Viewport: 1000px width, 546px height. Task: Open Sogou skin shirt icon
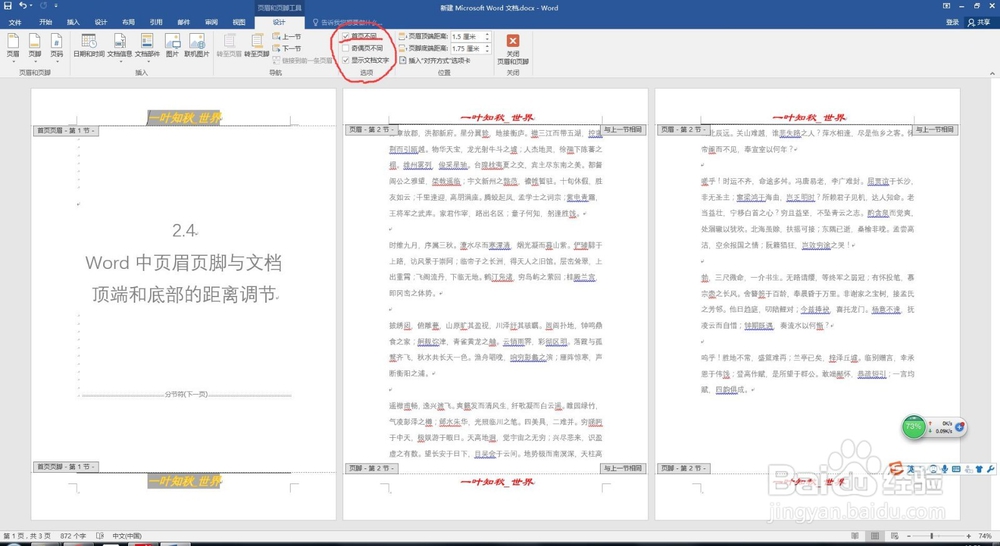979,469
